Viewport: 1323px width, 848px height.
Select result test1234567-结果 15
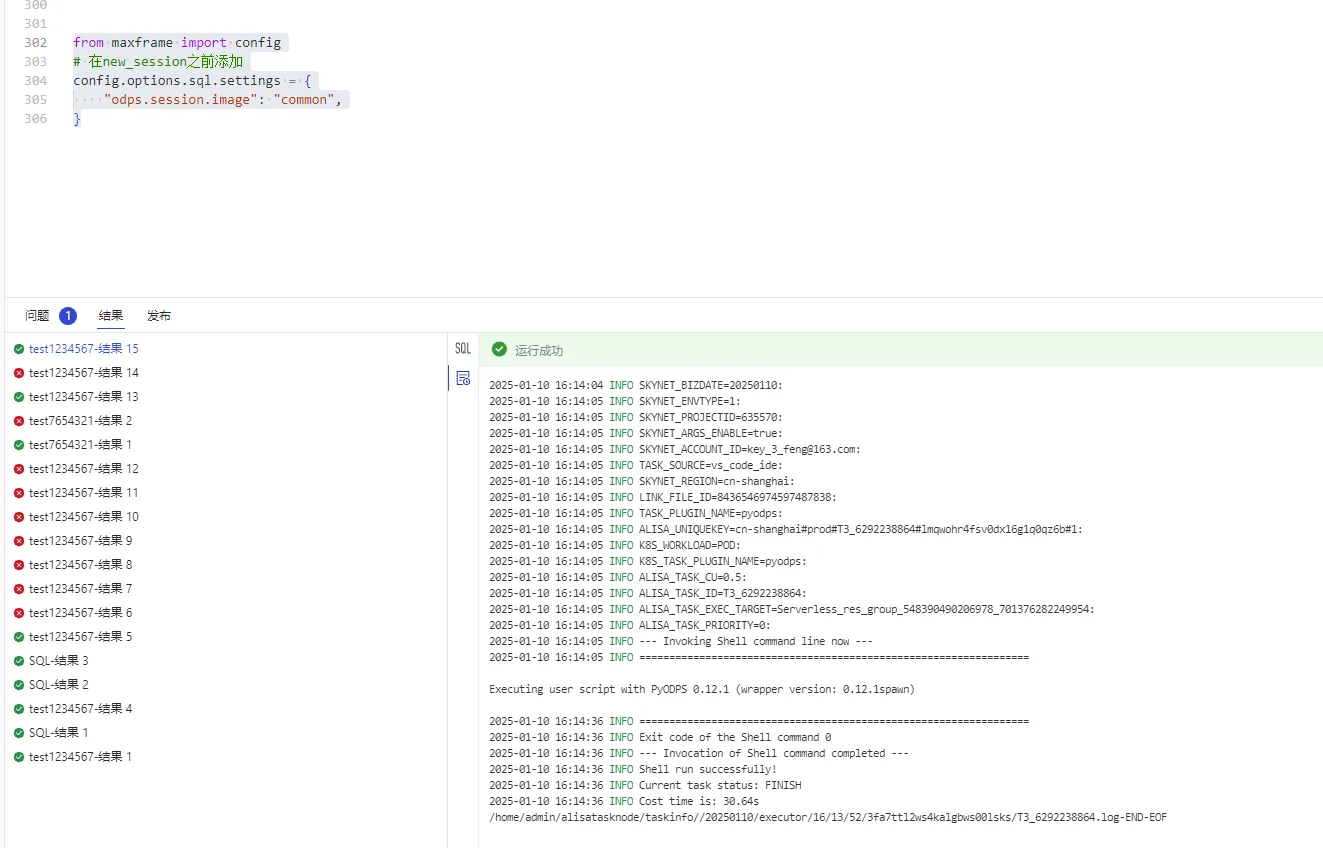pos(84,349)
